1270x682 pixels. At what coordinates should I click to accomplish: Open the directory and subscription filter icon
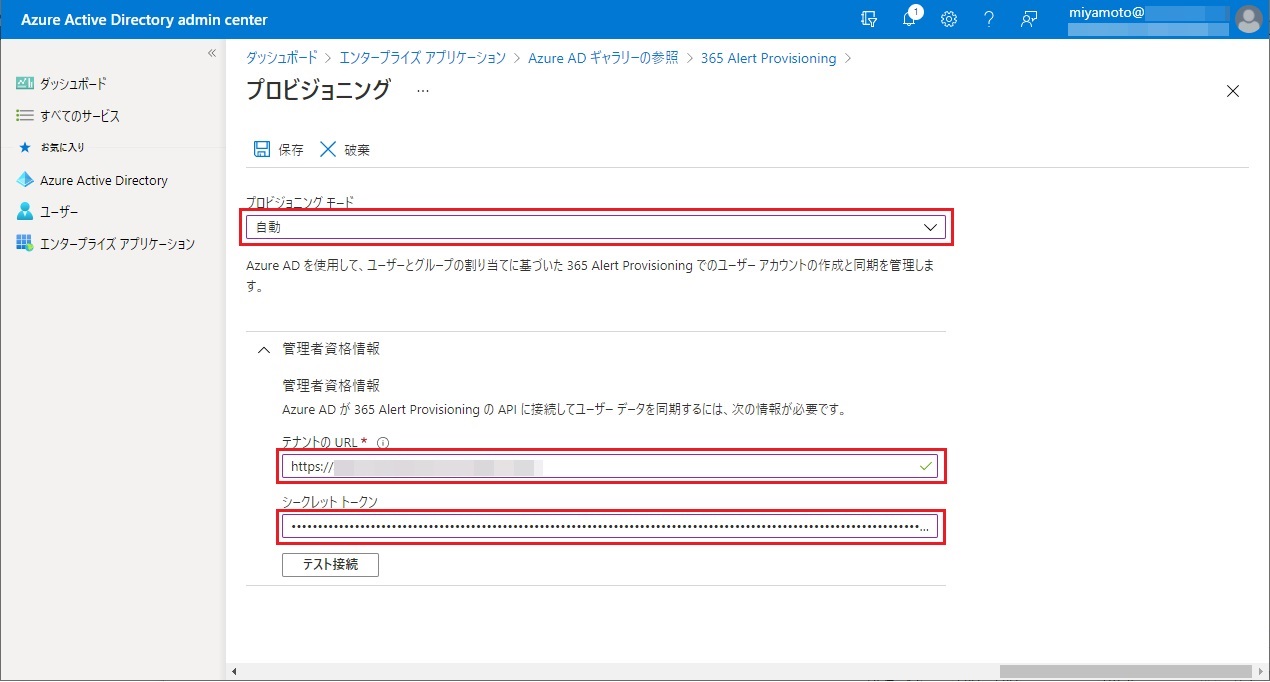(869, 19)
